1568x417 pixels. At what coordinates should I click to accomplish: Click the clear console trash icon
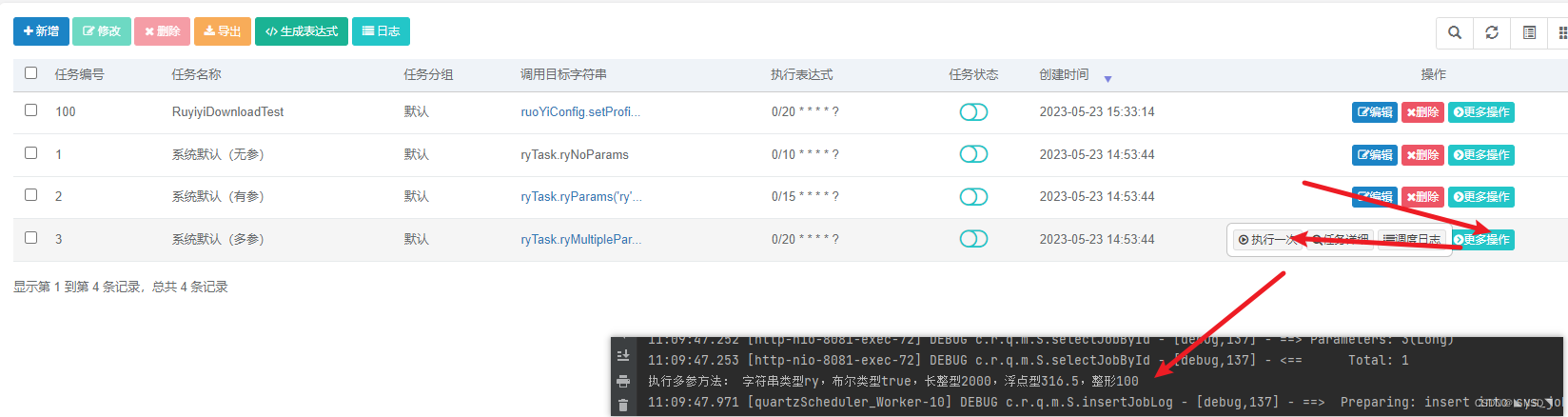tap(623, 406)
